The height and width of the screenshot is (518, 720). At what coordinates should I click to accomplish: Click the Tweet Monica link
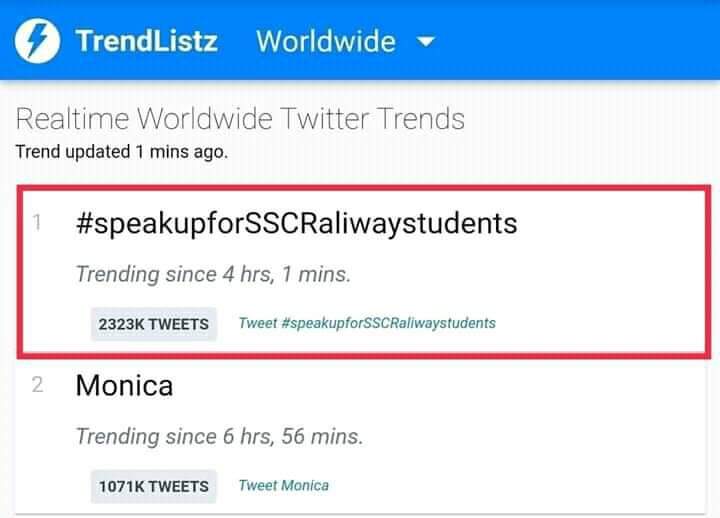point(284,485)
